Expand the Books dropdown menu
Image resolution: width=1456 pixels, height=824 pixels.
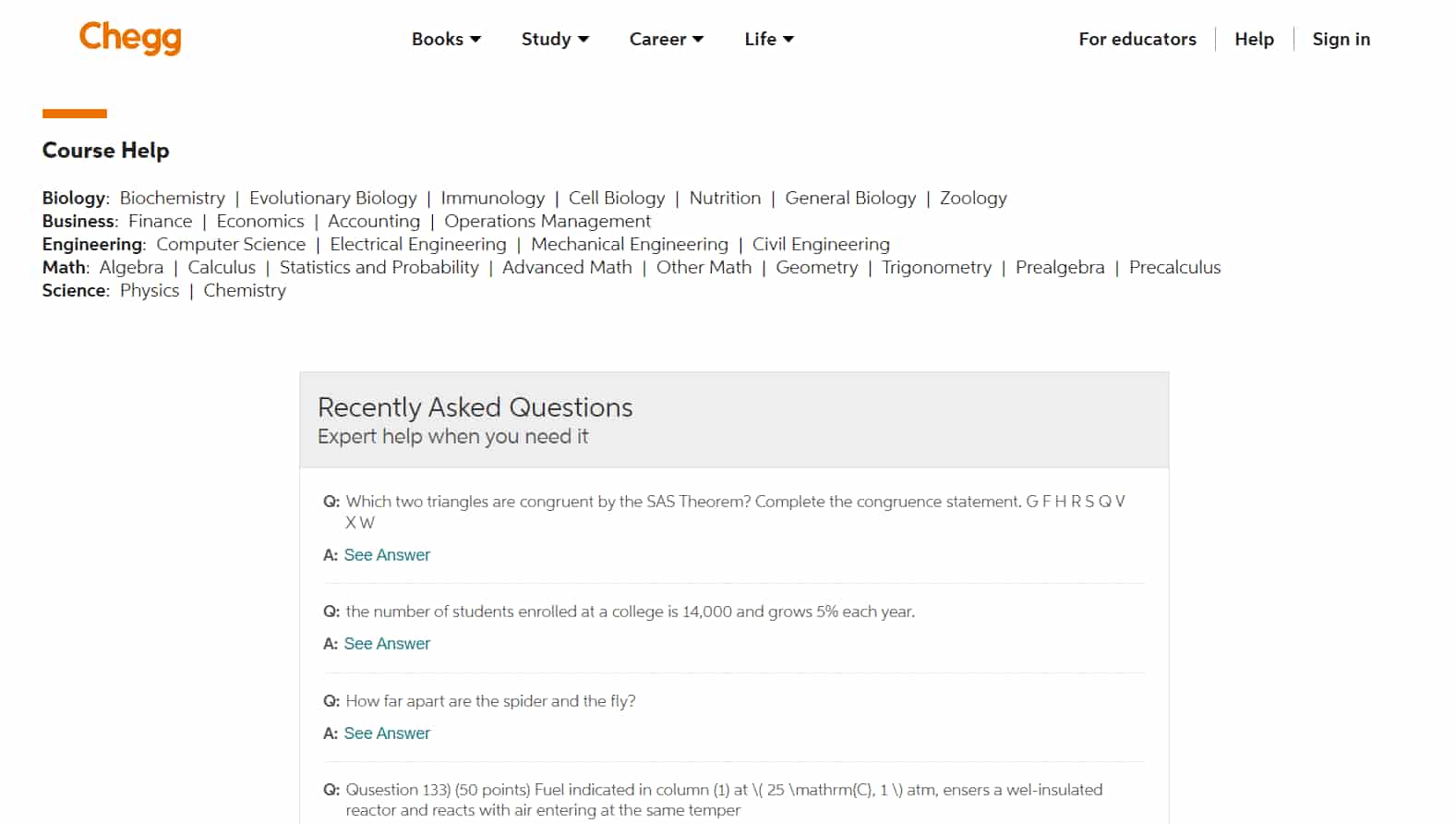[446, 39]
